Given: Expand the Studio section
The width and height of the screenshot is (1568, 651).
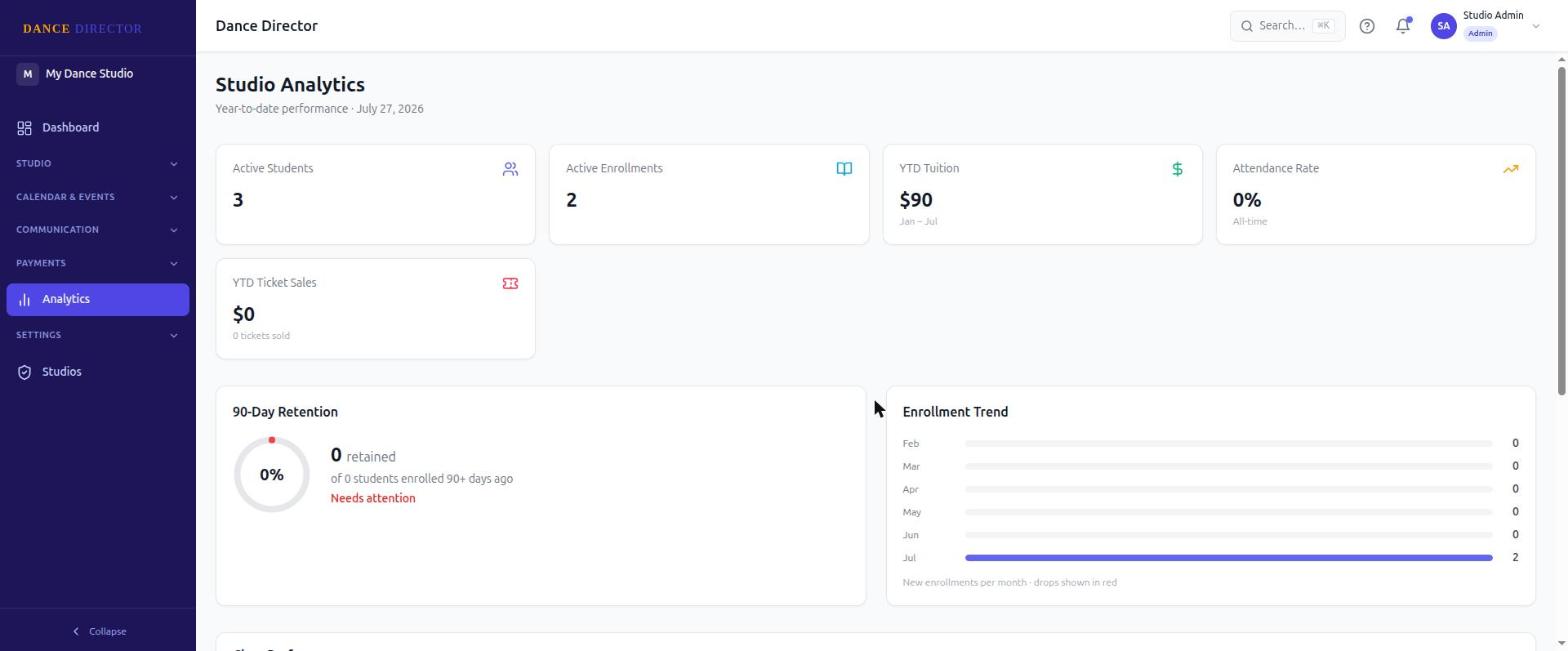Looking at the screenshot, I should (x=97, y=164).
